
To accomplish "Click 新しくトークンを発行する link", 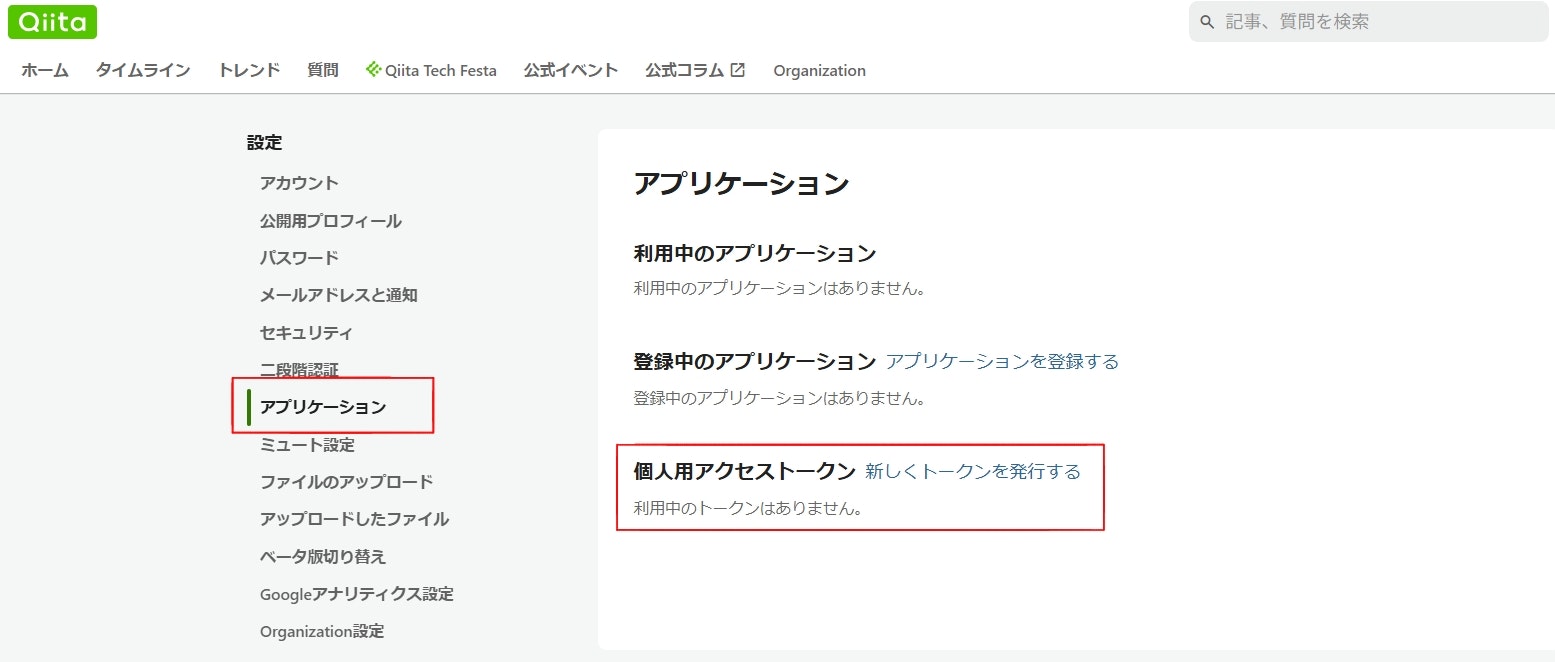I will pyautogui.click(x=973, y=471).
